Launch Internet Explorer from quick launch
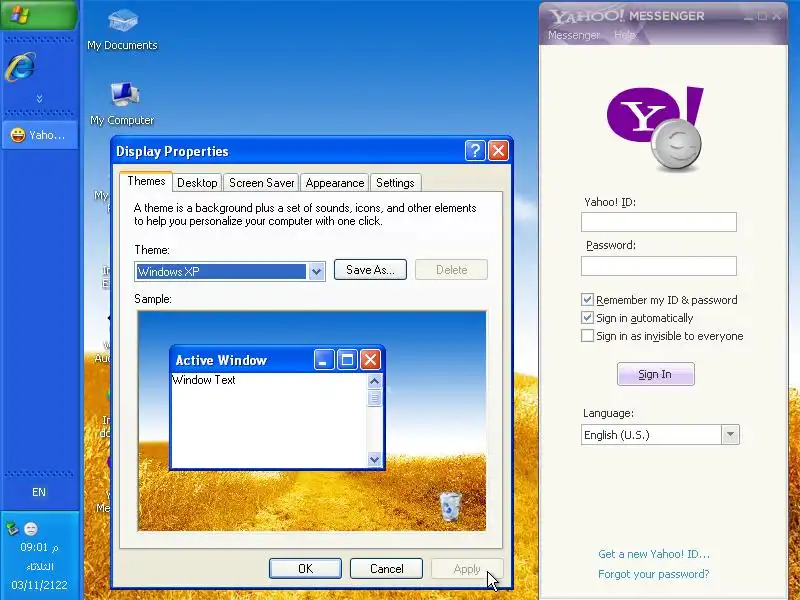 click(20, 67)
